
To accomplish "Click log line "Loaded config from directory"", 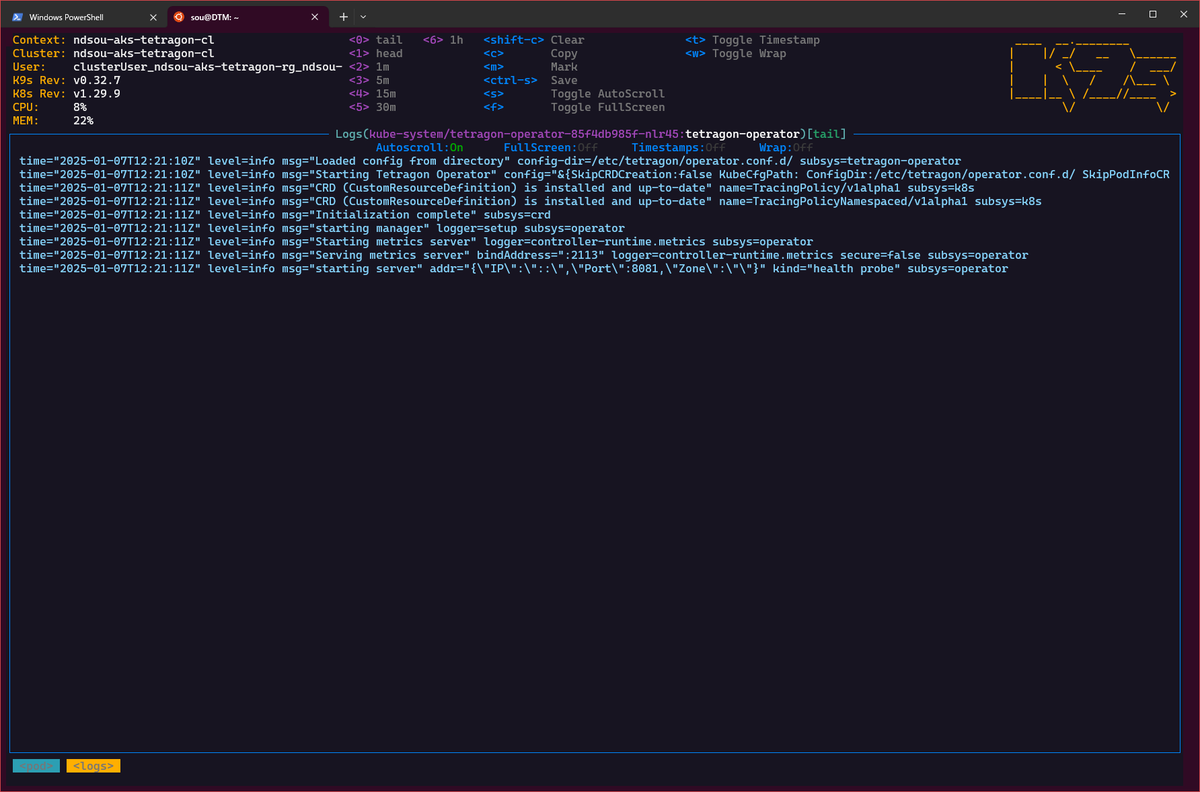I will click(x=490, y=161).
